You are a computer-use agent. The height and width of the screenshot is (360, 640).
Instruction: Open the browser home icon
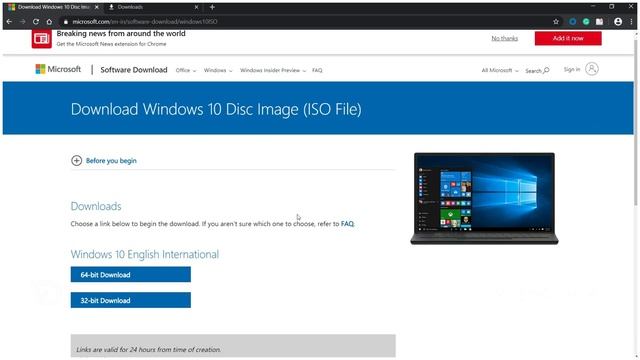(x=49, y=22)
